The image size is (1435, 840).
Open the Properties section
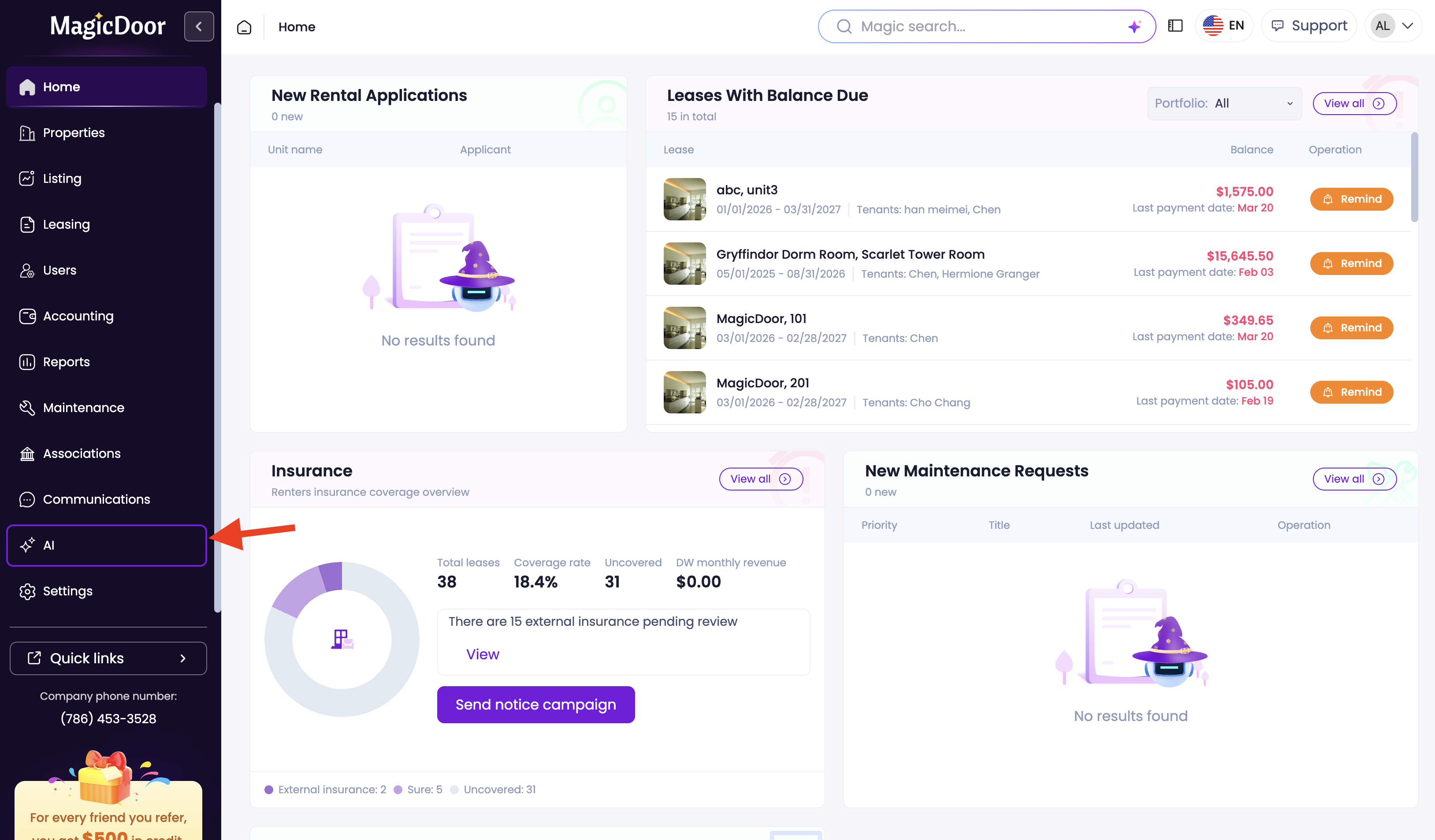(x=74, y=133)
